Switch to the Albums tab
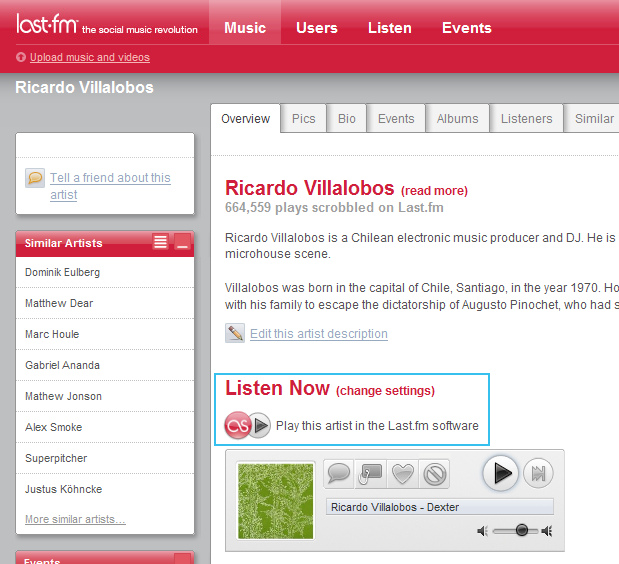Image resolution: width=619 pixels, height=564 pixels. tap(458, 118)
